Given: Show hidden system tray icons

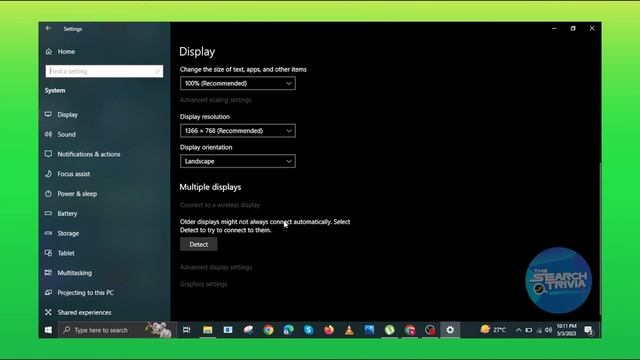Looking at the screenshot, I should point(518,330).
